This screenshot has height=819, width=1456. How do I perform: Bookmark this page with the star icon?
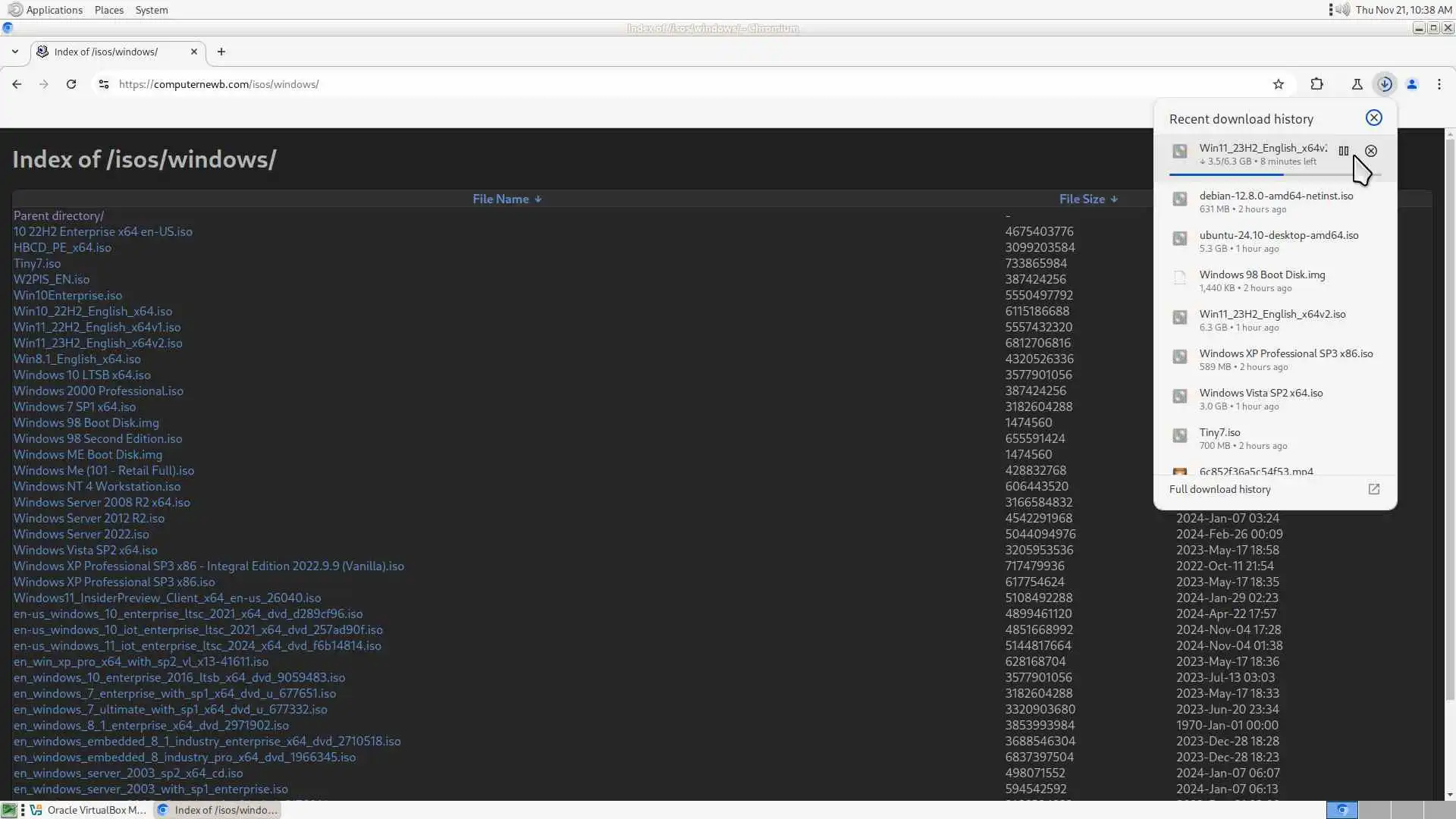[1279, 84]
